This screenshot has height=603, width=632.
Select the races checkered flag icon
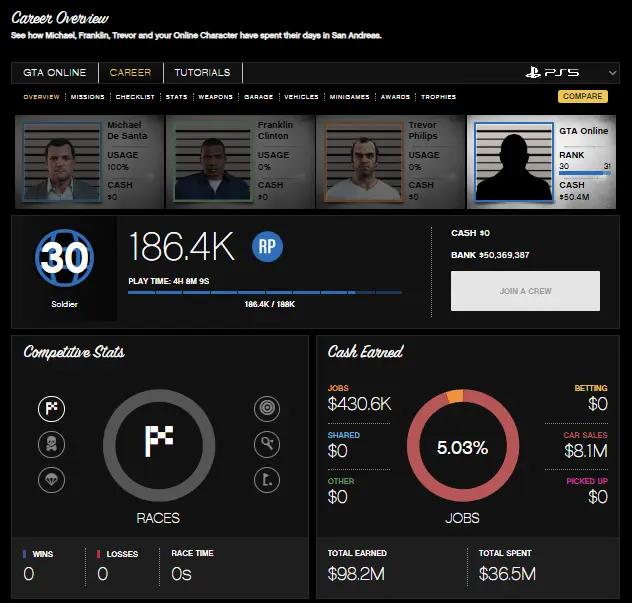coord(51,408)
